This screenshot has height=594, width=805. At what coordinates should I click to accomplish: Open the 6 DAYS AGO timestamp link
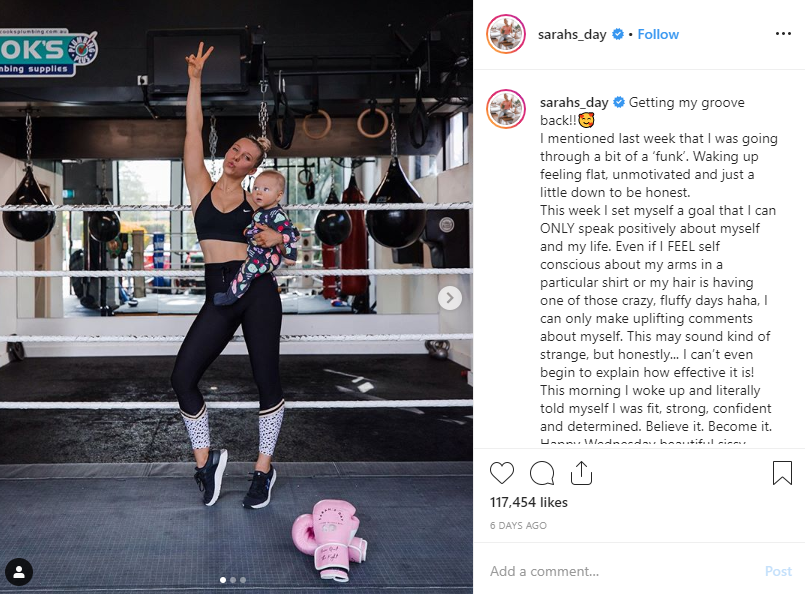click(x=518, y=525)
